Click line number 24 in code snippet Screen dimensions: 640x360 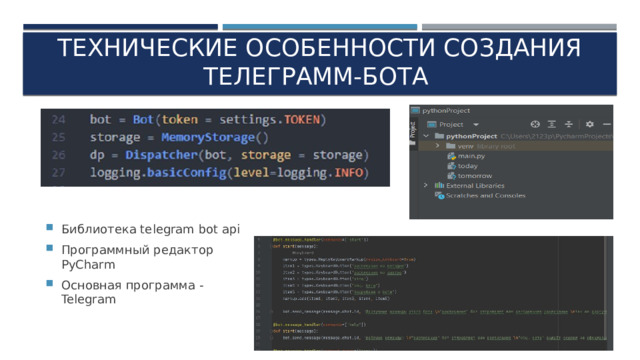(x=58, y=120)
